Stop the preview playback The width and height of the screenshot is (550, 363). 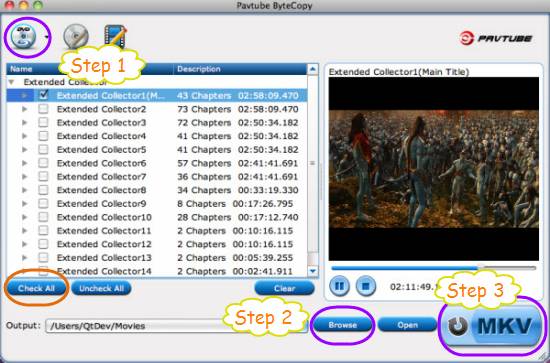[365, 286]
